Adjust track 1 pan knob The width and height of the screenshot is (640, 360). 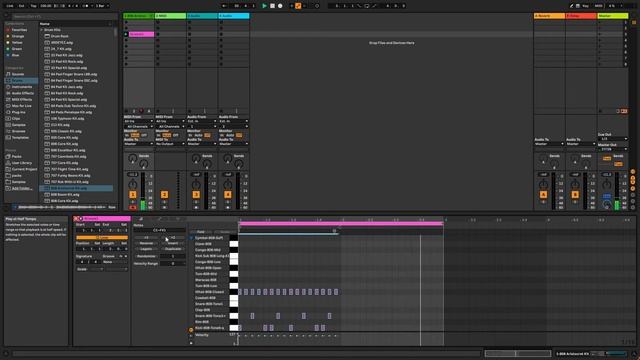pos(133,185)
